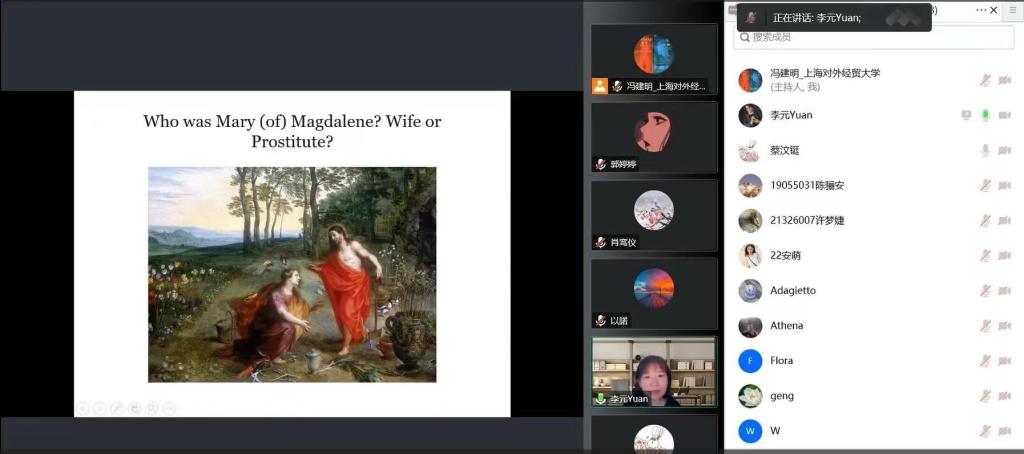This screenshot has width=1024, height=454.
Task: Click member name 19055031陈骊安
Action: 807,186
